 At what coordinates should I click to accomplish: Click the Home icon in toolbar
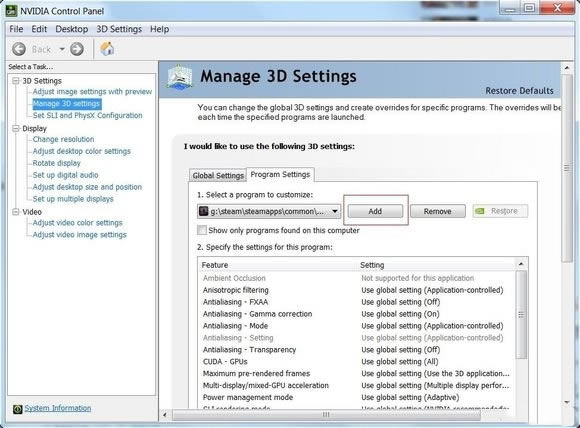click(x=107, y=49)
